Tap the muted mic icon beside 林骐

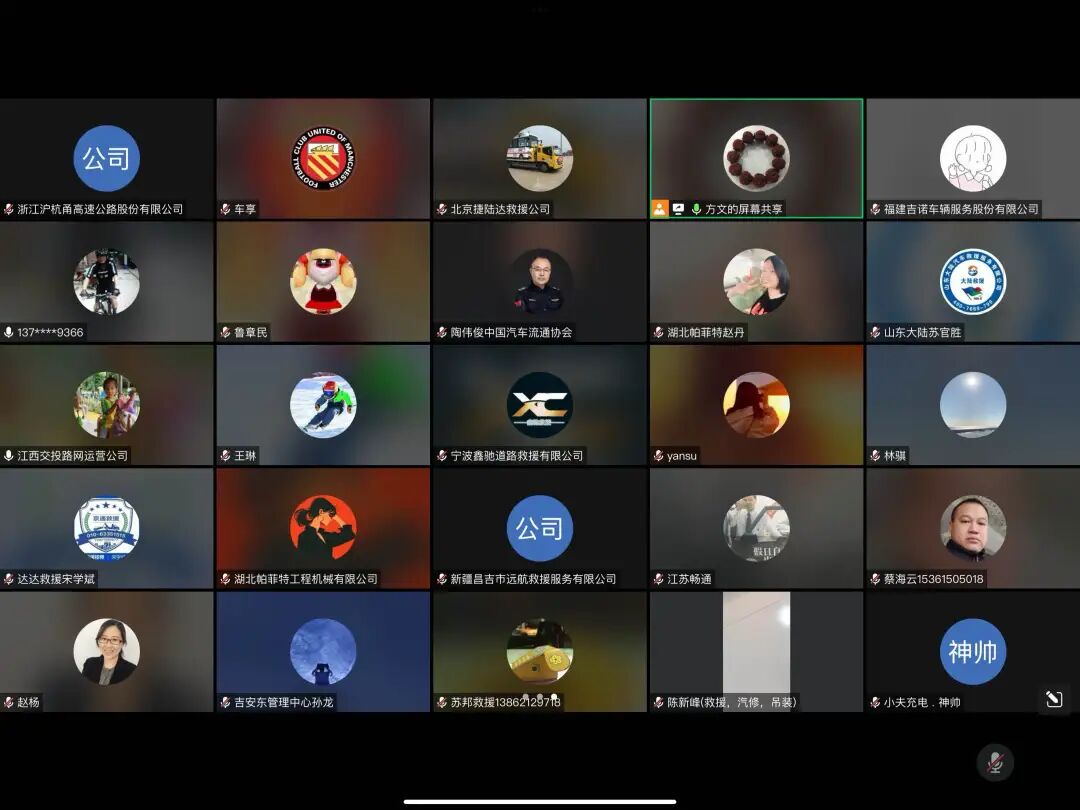coord(875,455)
